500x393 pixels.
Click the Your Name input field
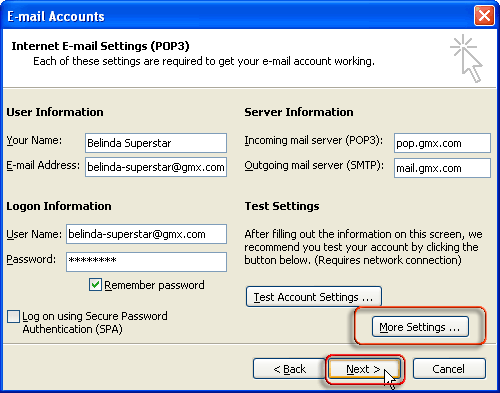tap(156, 143)
